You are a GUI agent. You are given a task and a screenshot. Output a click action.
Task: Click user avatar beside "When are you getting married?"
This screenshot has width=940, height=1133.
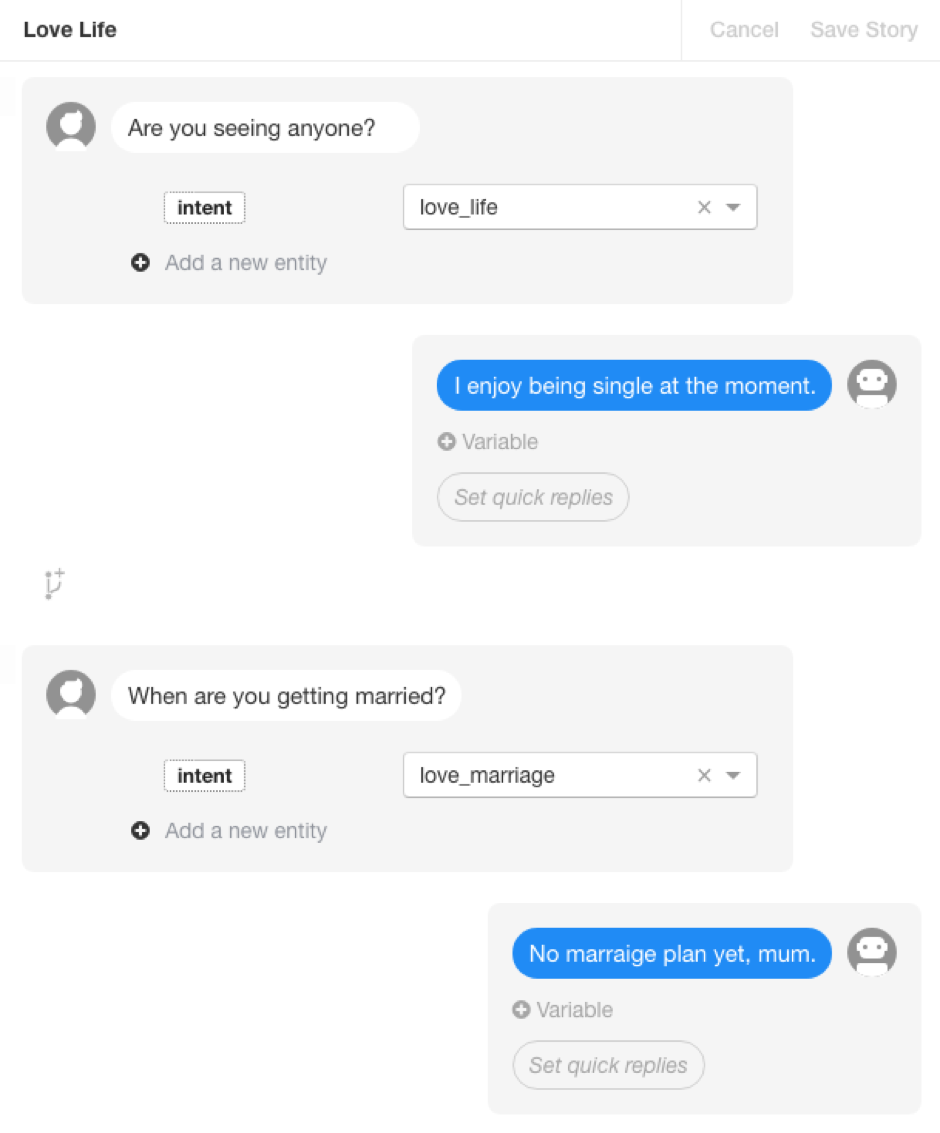71,695
